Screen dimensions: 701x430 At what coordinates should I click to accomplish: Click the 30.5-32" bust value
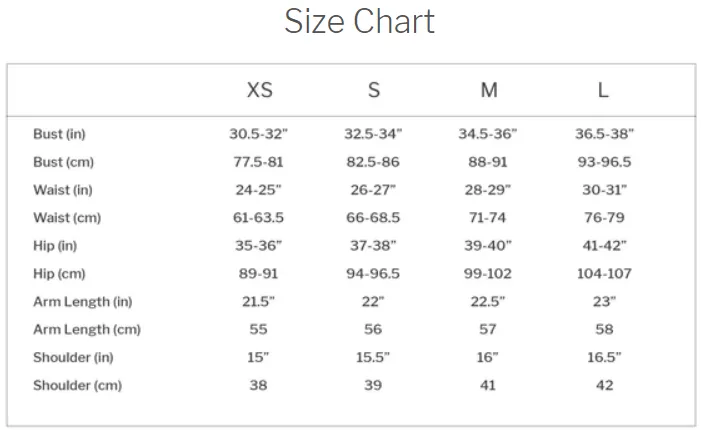click(x=258, y=134)
